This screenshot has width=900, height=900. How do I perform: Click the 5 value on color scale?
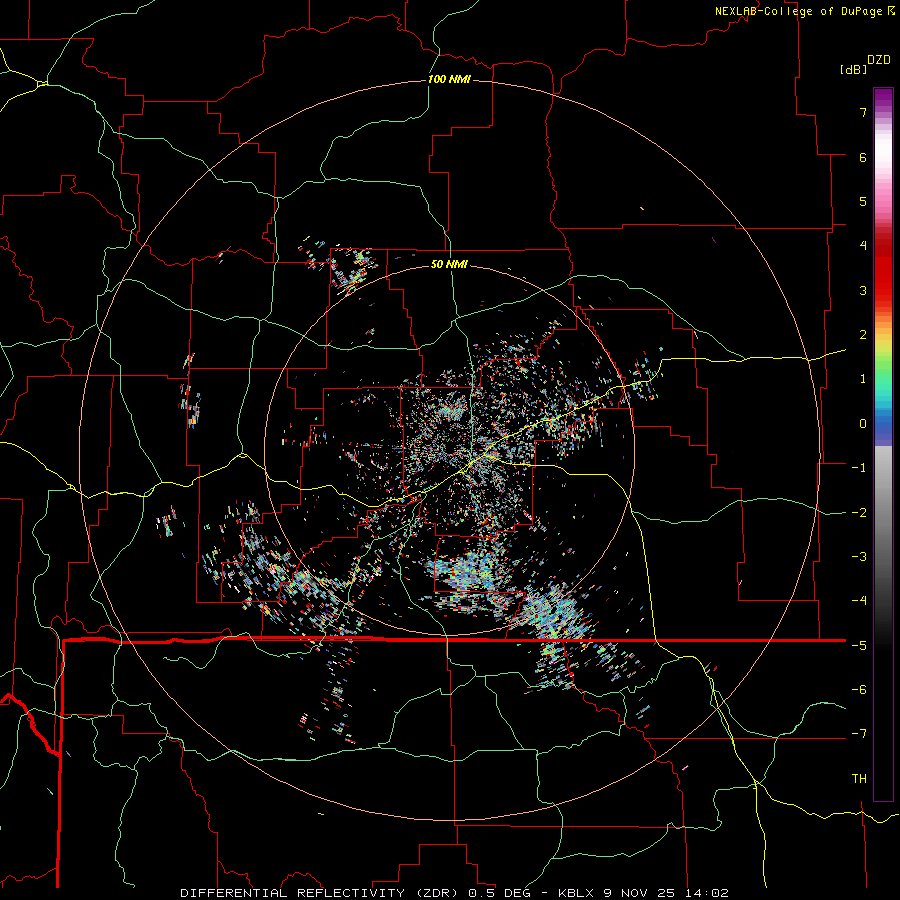863,201
